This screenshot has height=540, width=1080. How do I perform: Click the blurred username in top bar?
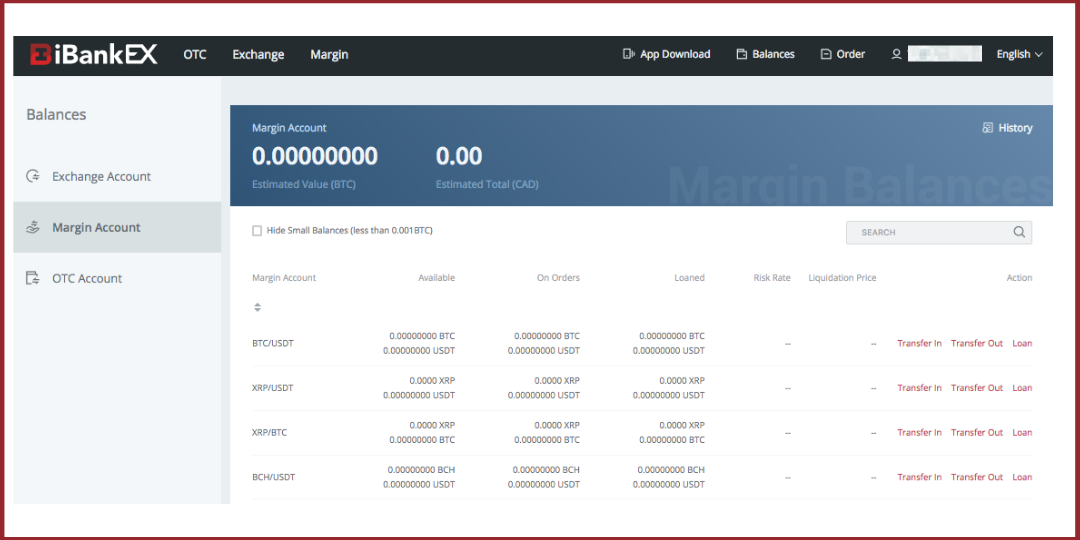point(944,54)
